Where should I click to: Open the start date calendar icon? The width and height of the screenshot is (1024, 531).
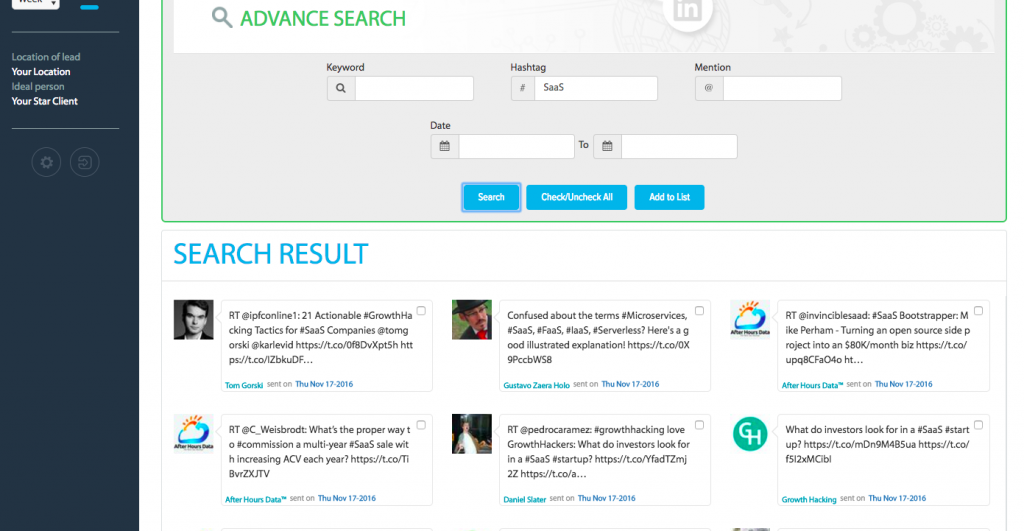tap(445, 146)
